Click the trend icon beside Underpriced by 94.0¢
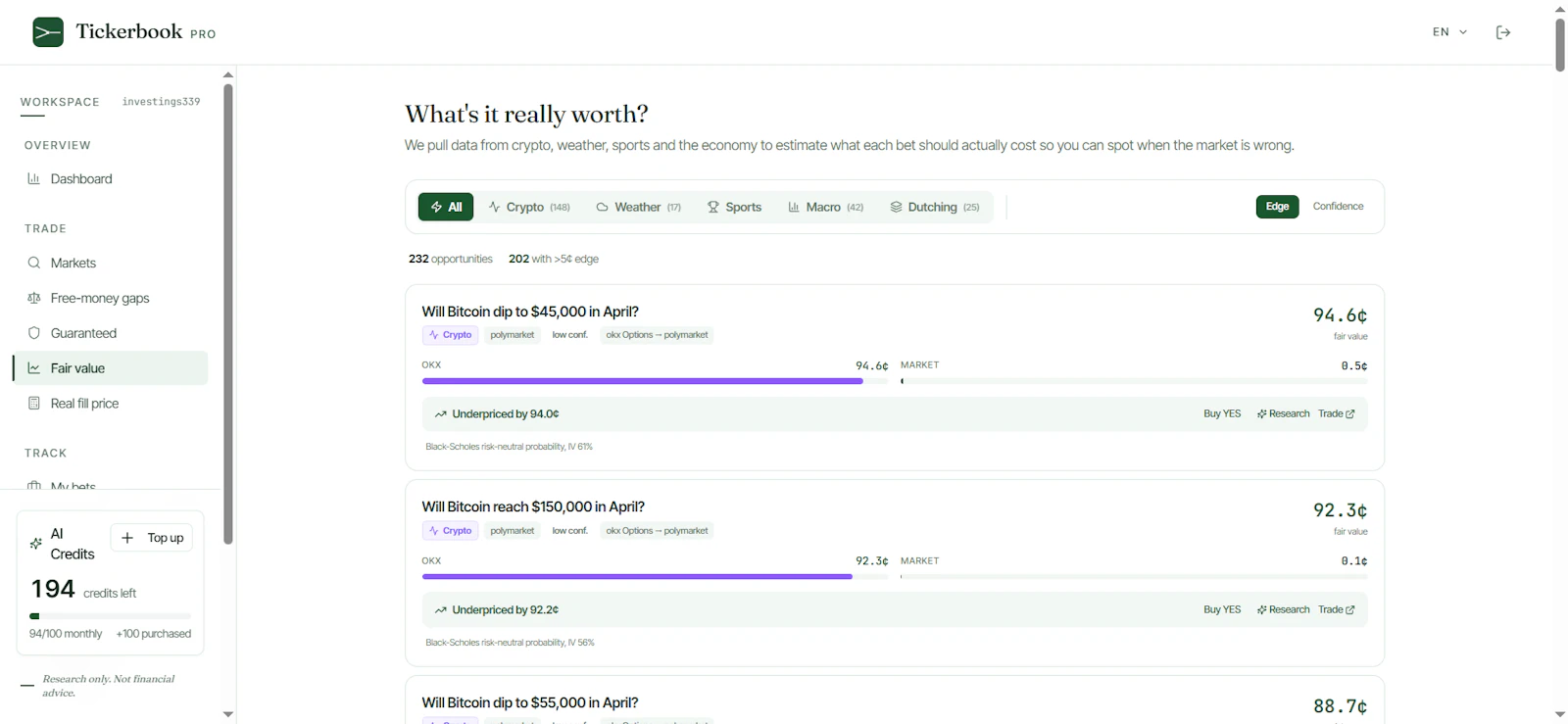Image resolution: width=1568 pixels, height=724 pixels. click(x=441, y=414)
